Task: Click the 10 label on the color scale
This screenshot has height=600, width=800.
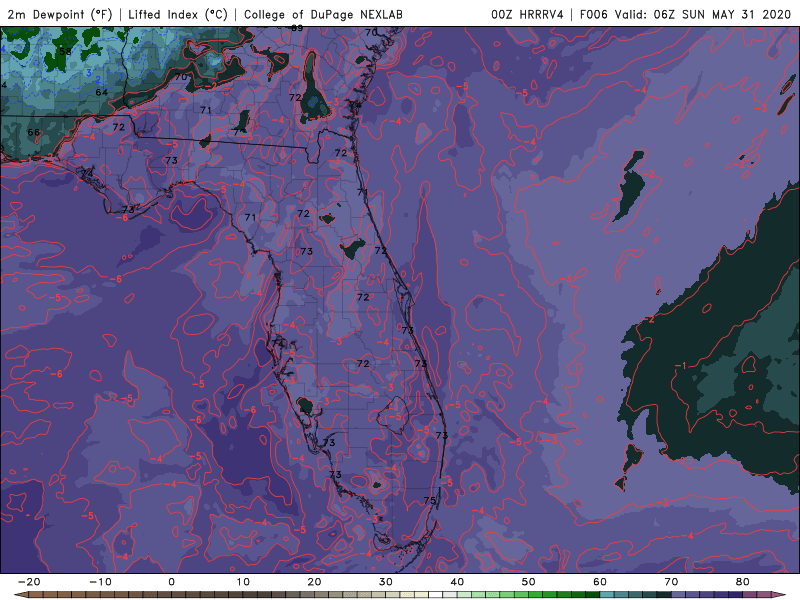Action: coord(243,582)
